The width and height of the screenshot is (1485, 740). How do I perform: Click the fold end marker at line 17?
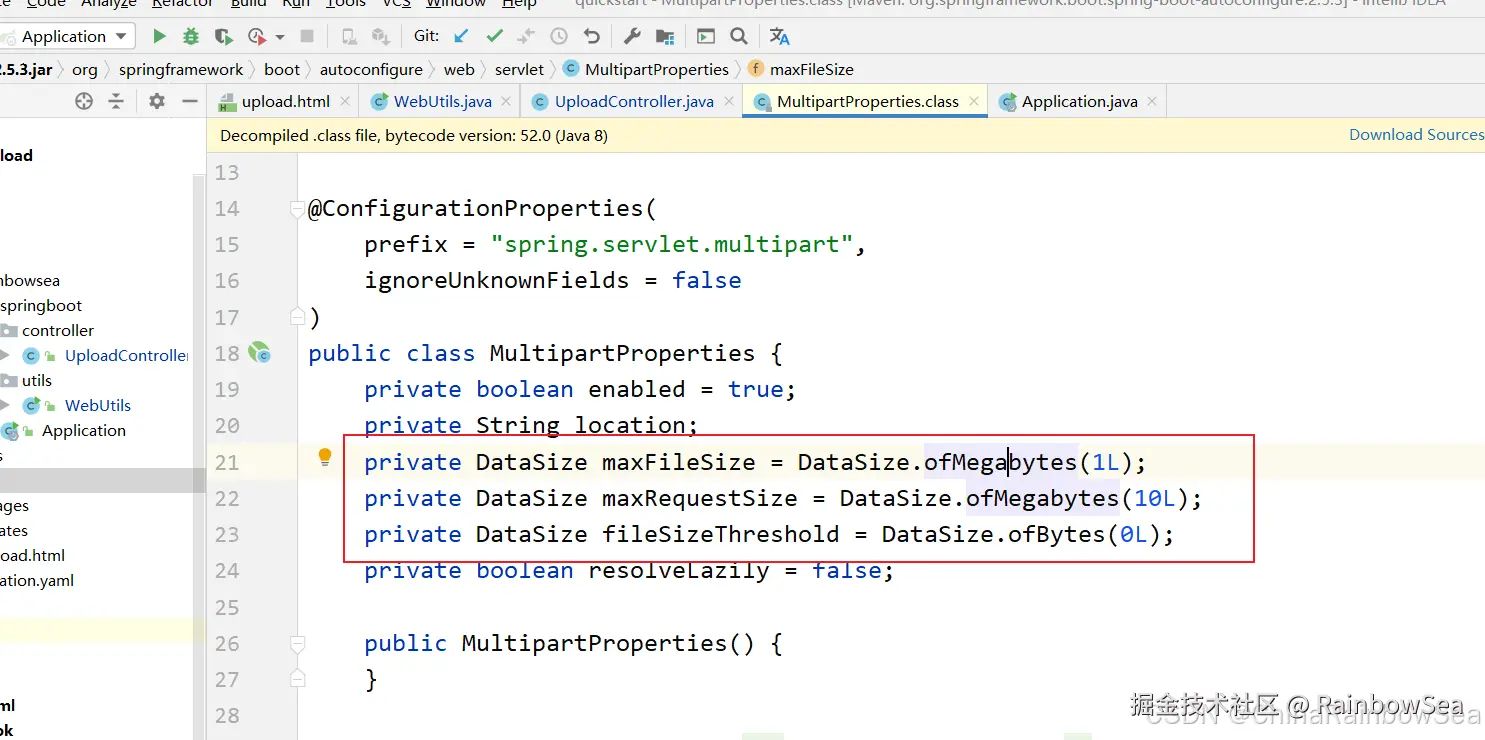tap(297, 316)
